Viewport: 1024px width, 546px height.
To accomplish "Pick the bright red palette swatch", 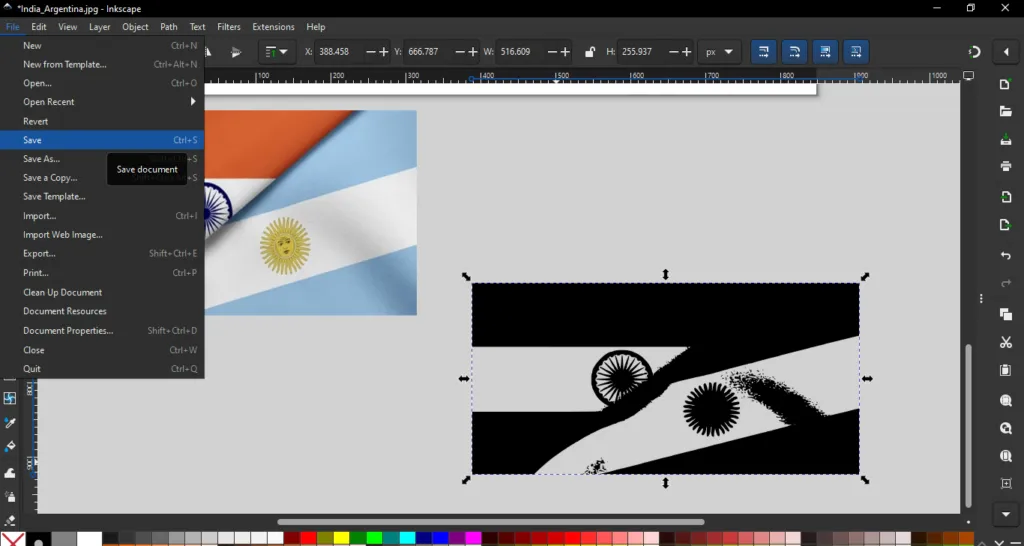I will coord(308,539).
